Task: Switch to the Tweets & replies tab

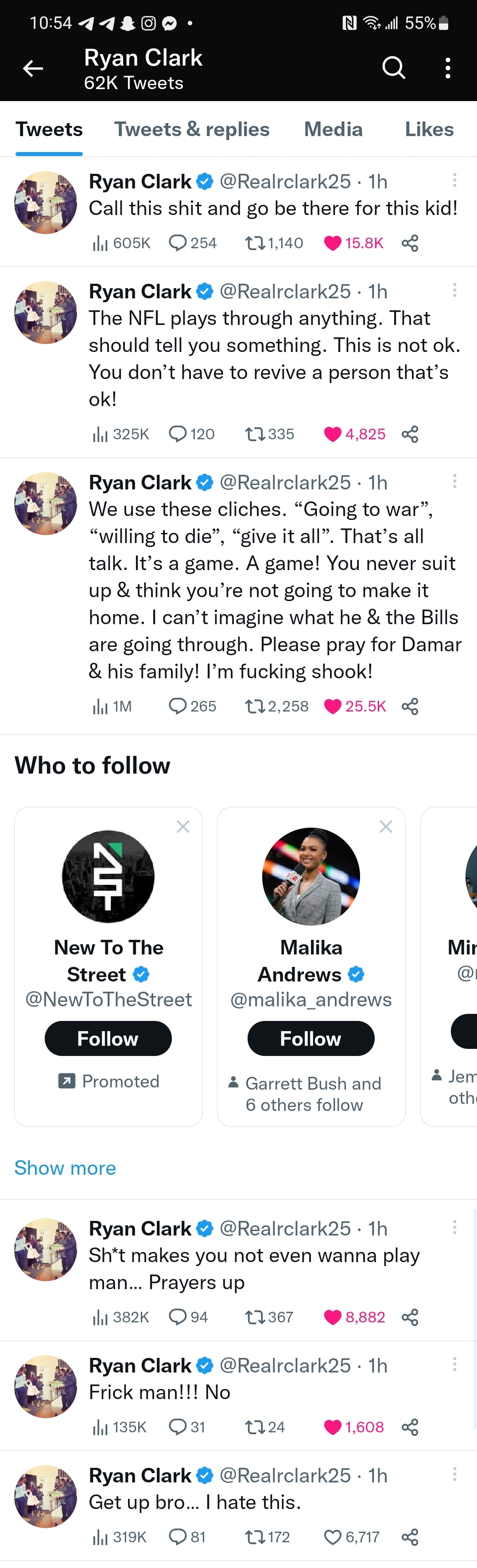Action: tap(192, 129)
